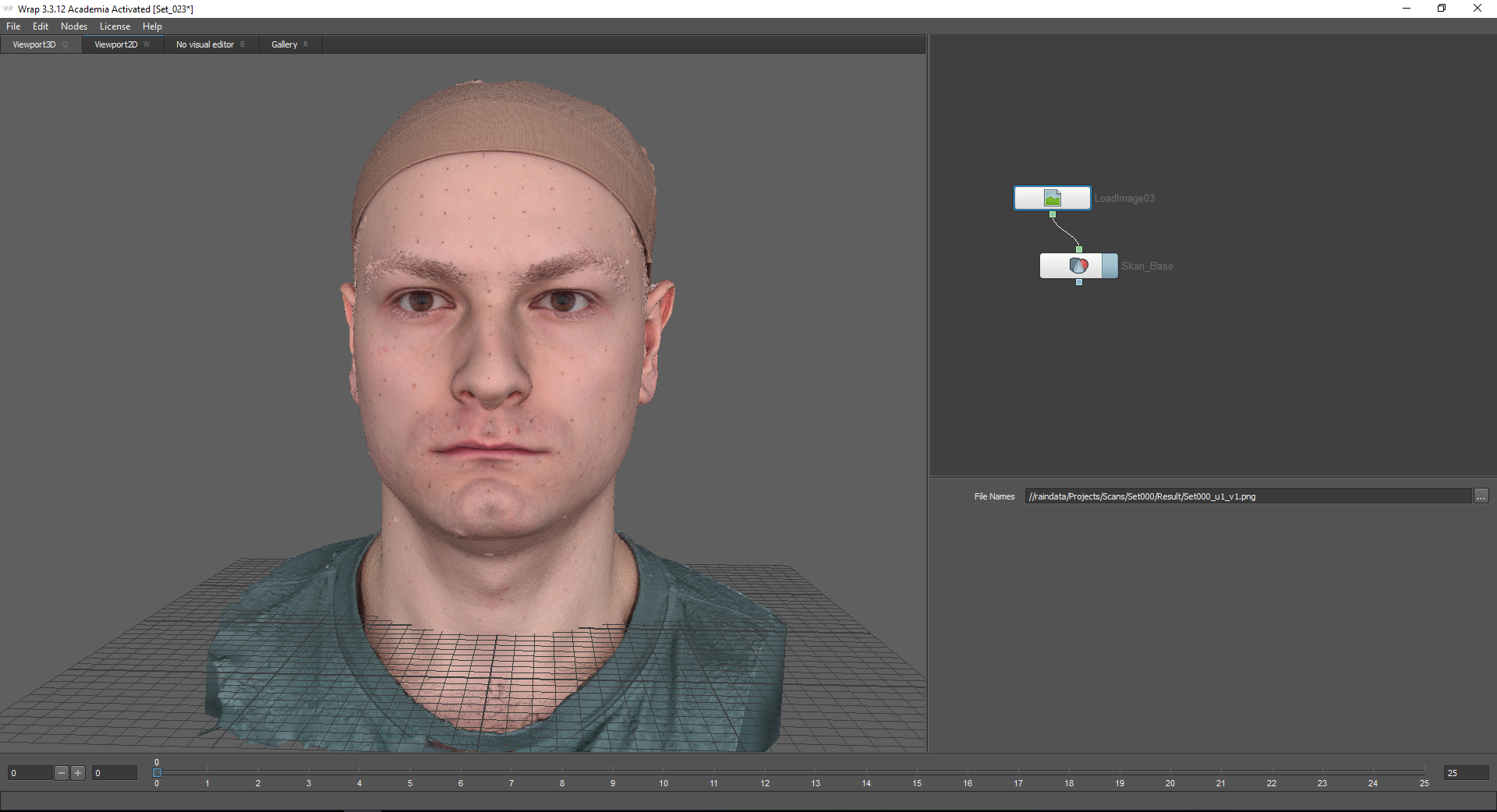Open the License menu
1497x812 pixels.
coord(115,26)
